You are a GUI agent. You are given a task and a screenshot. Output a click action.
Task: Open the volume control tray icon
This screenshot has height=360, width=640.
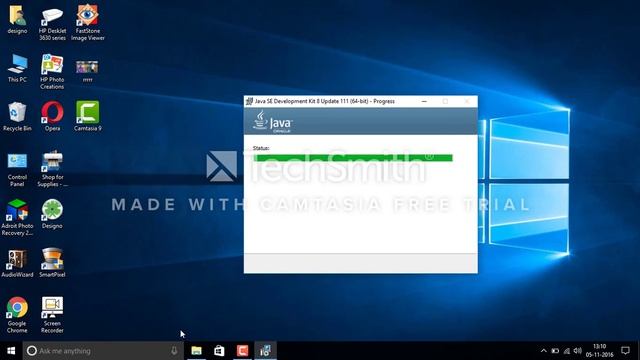click(x=577, y=351)
